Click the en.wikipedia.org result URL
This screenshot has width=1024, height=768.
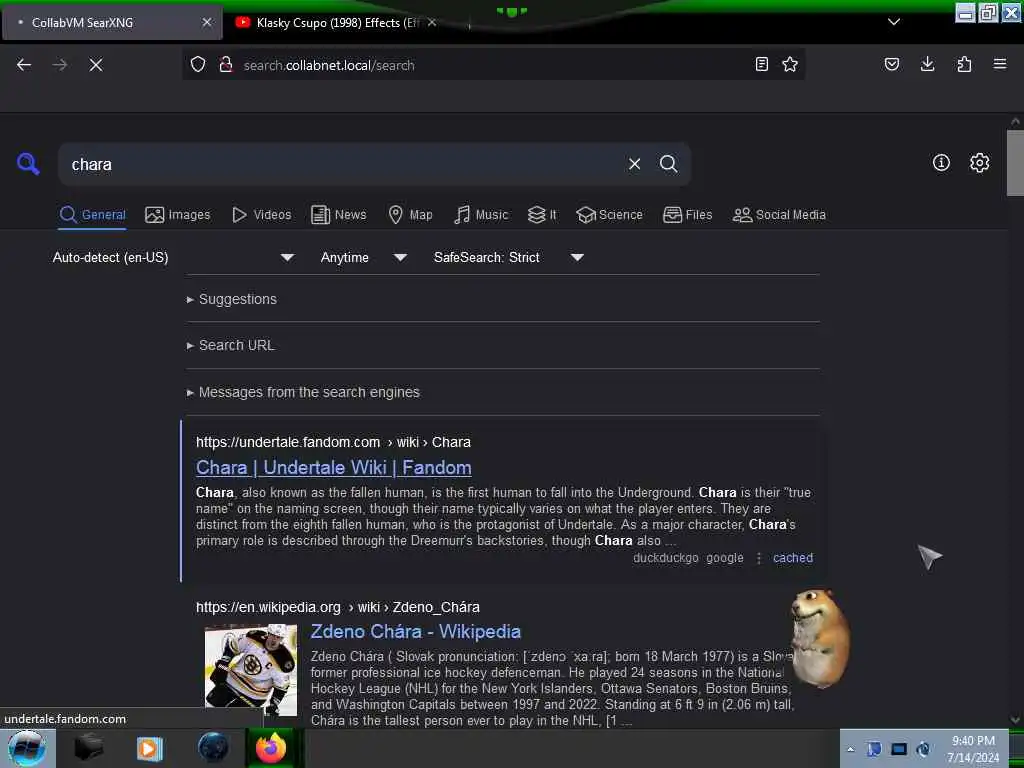point(338,607)
